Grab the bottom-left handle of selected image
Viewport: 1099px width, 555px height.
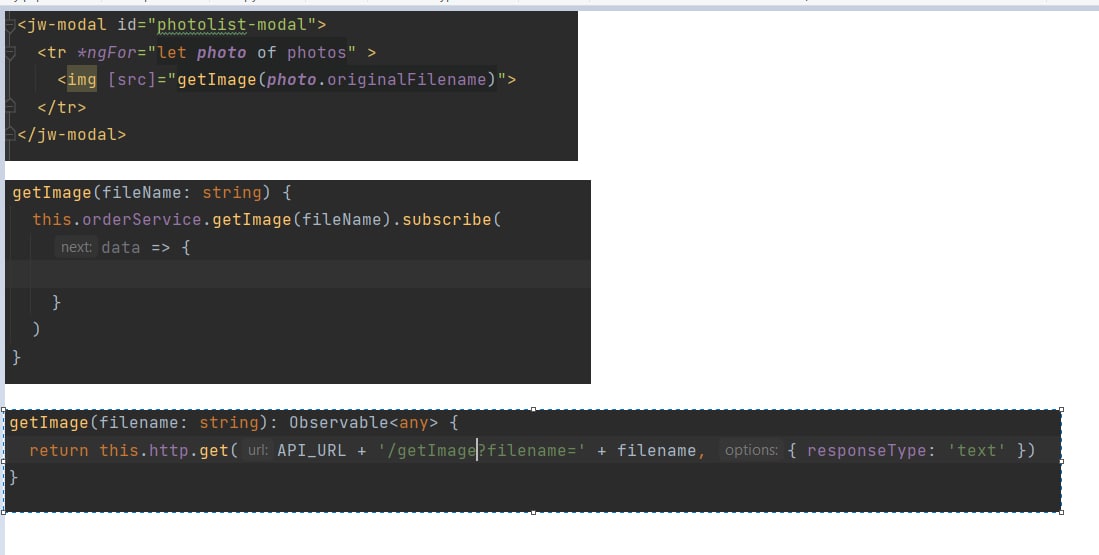point(4,512)
